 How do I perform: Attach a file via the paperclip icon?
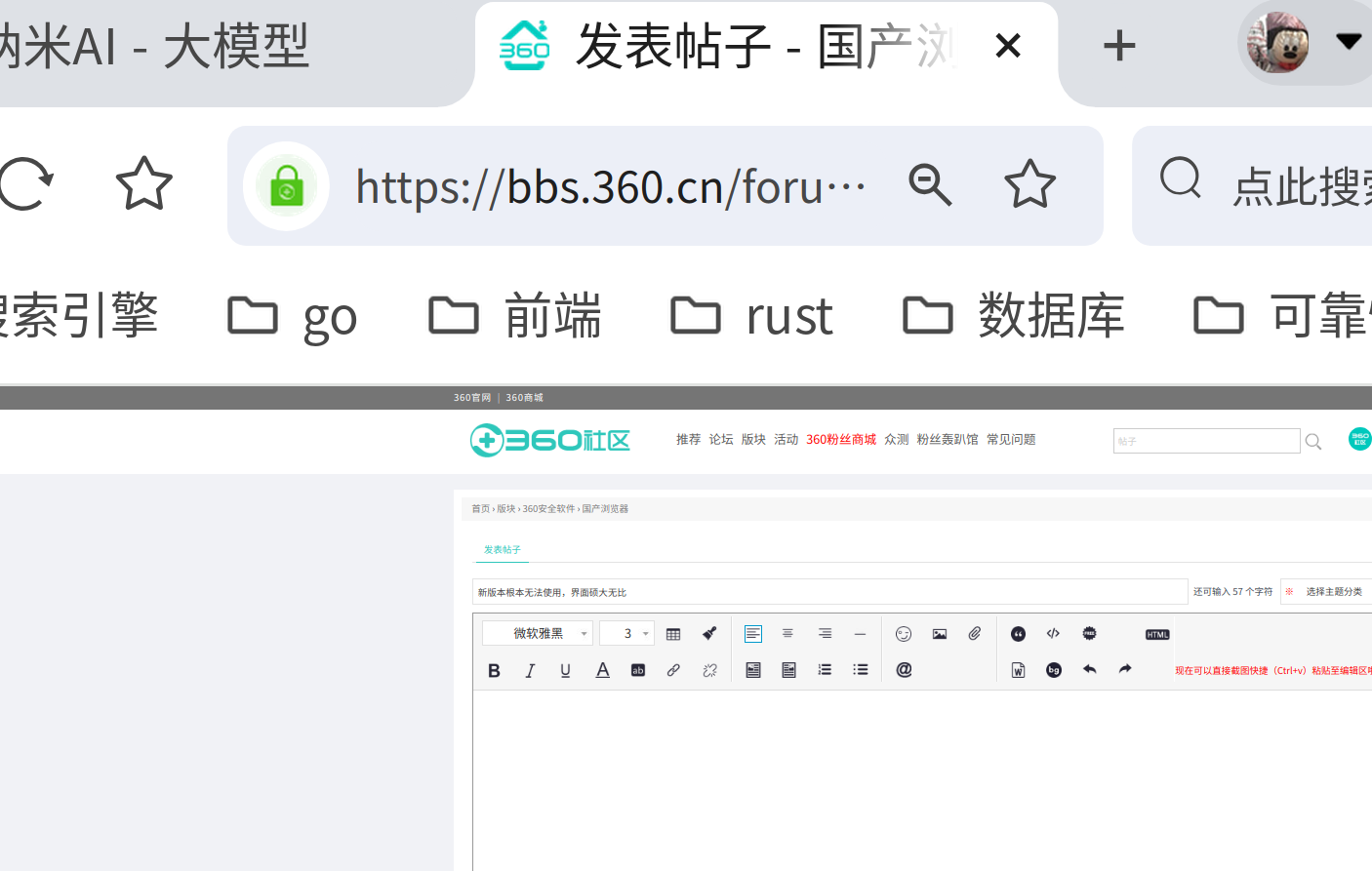pos(974,633)
